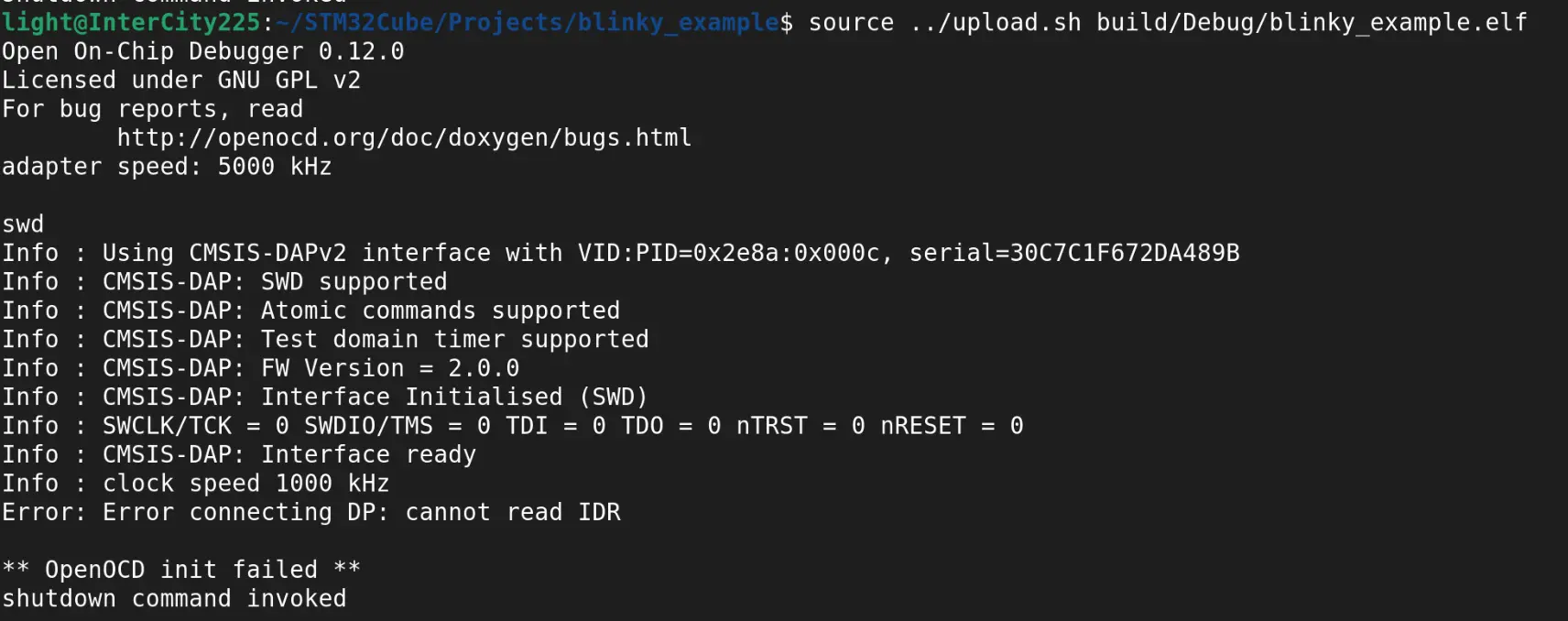Click the 'adapter speed: 5000 kHz' line

pos(167,167)
